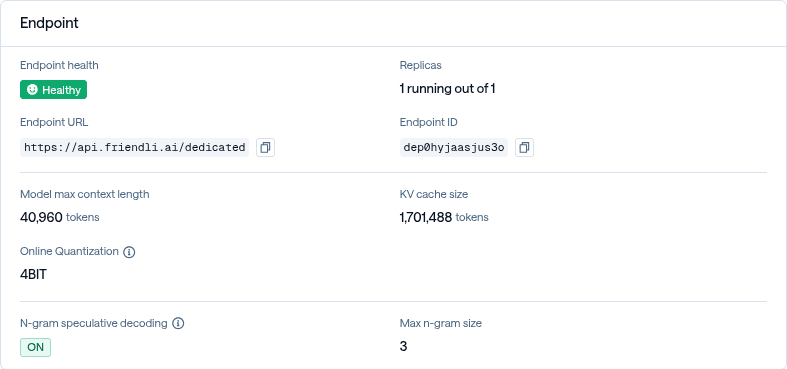Click the 4BIT quantization value
Screen dimensions: 787x369
click(33, 275)
